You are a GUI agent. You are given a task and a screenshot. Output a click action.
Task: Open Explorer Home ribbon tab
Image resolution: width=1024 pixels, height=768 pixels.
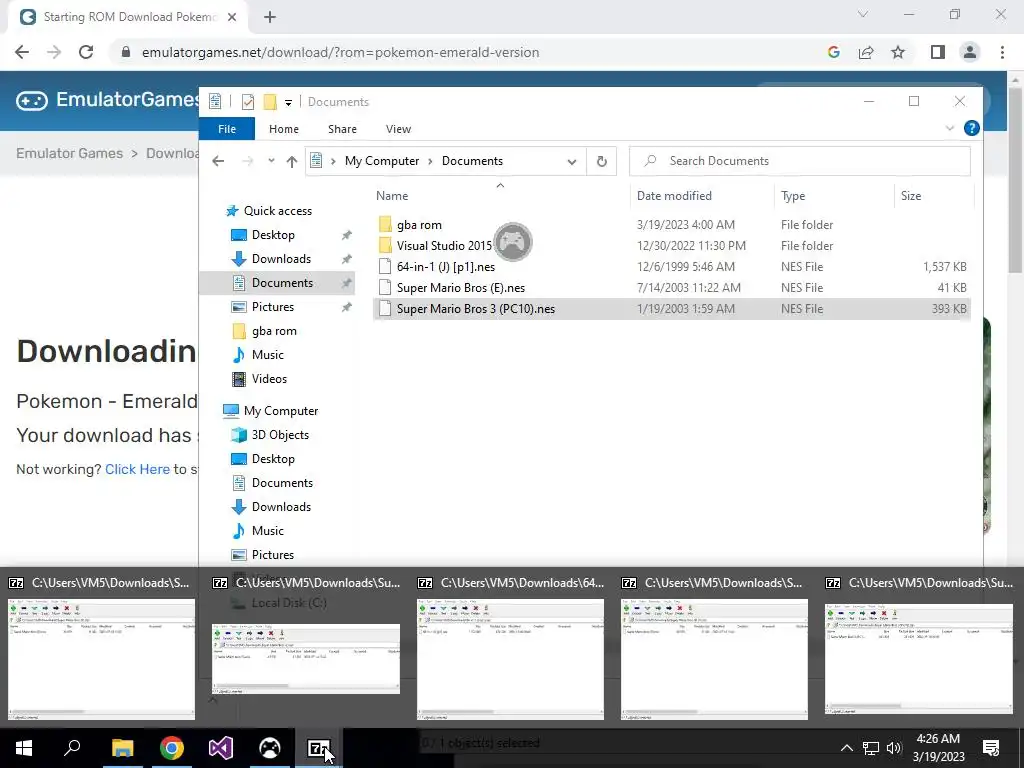[283, 129]
